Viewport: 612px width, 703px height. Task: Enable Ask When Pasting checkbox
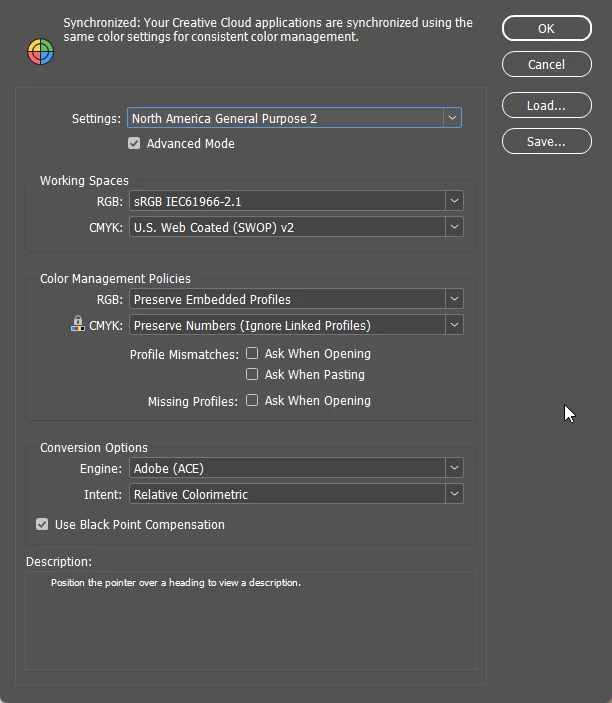[252, 374]
